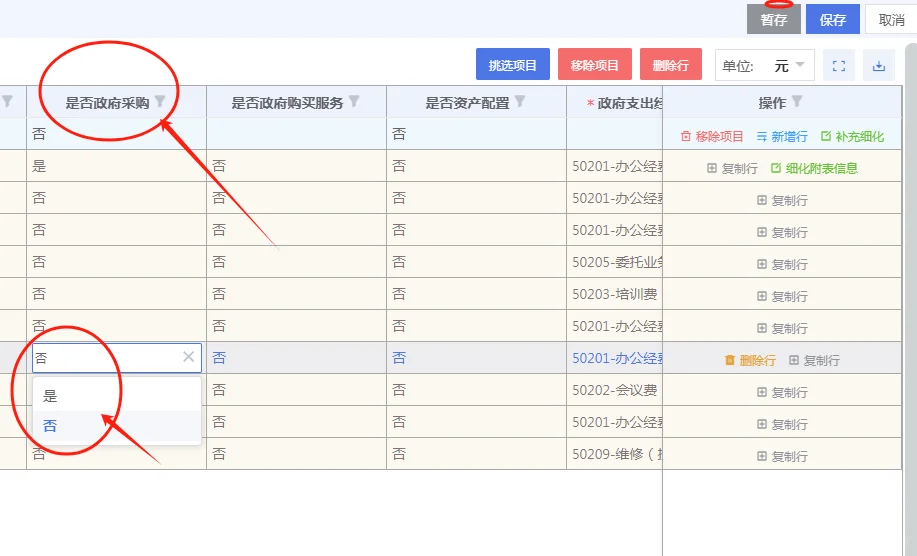Clear the 否 dropdown input value

coord(188,357)
